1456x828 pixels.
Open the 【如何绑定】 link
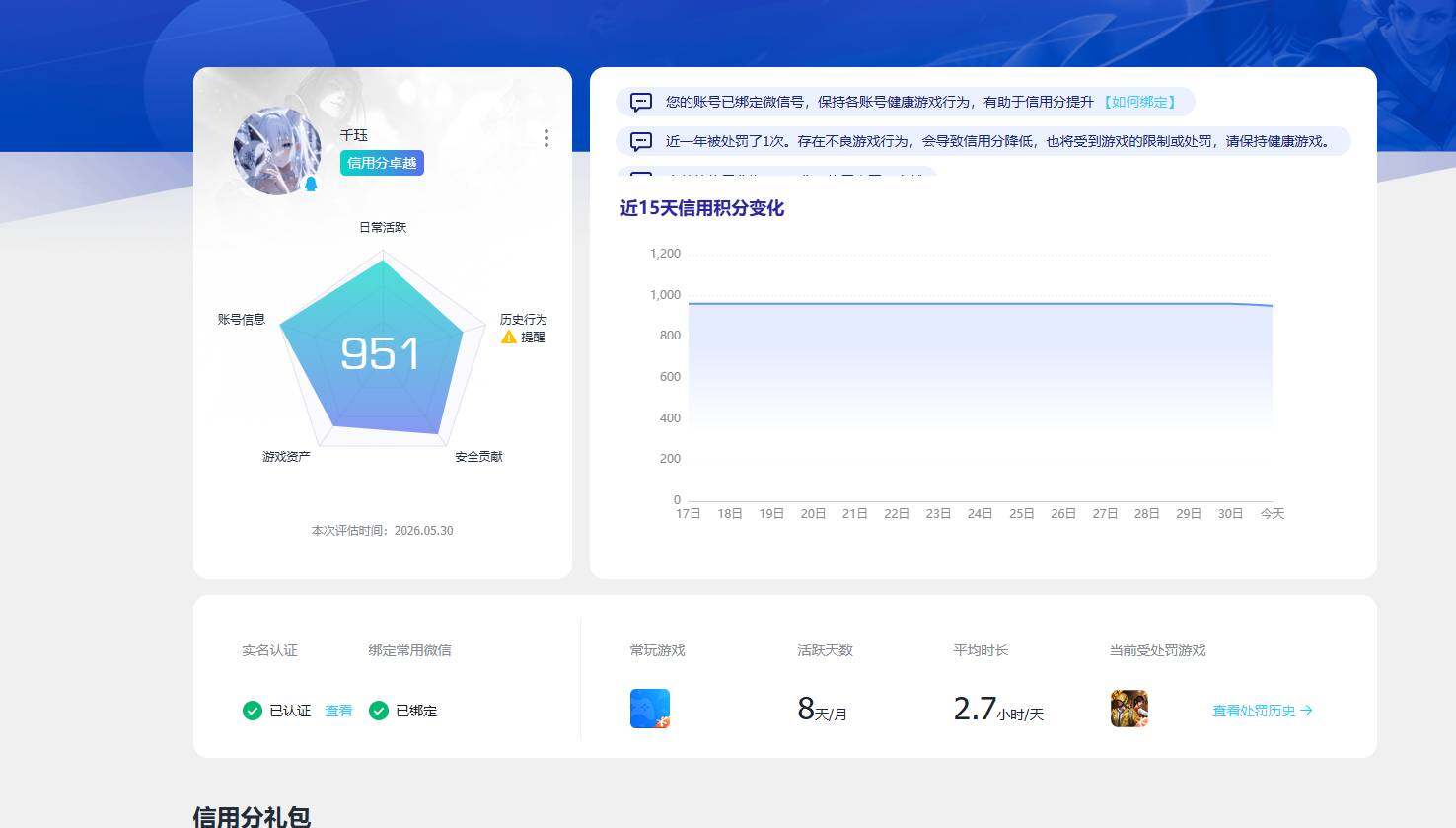pos(1139,102)
